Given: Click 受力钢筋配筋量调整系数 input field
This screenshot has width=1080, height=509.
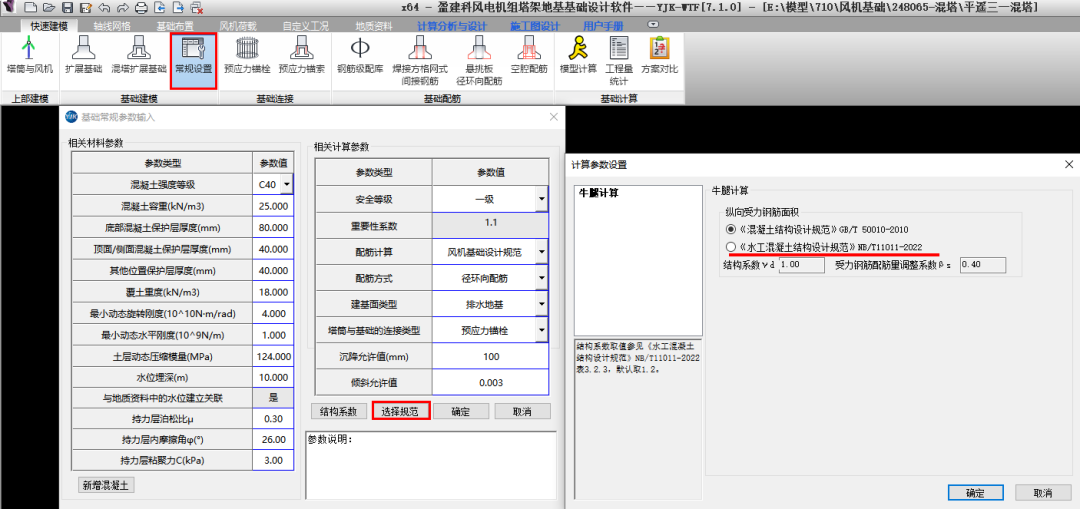Looking at the screenshot, I should pos(983,264).
